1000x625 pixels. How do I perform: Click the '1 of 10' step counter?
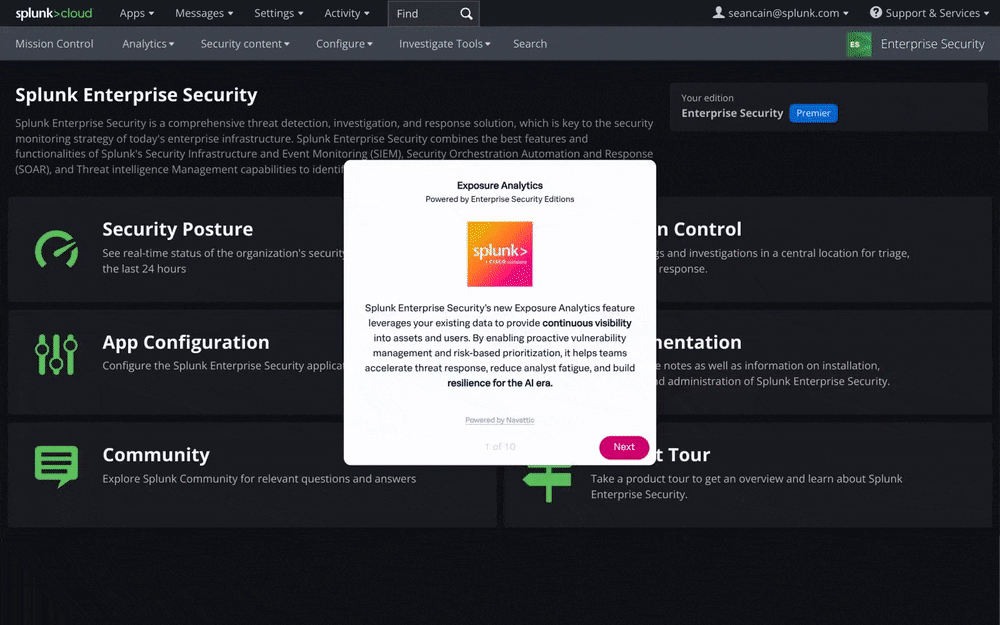[x=500, y=446]
